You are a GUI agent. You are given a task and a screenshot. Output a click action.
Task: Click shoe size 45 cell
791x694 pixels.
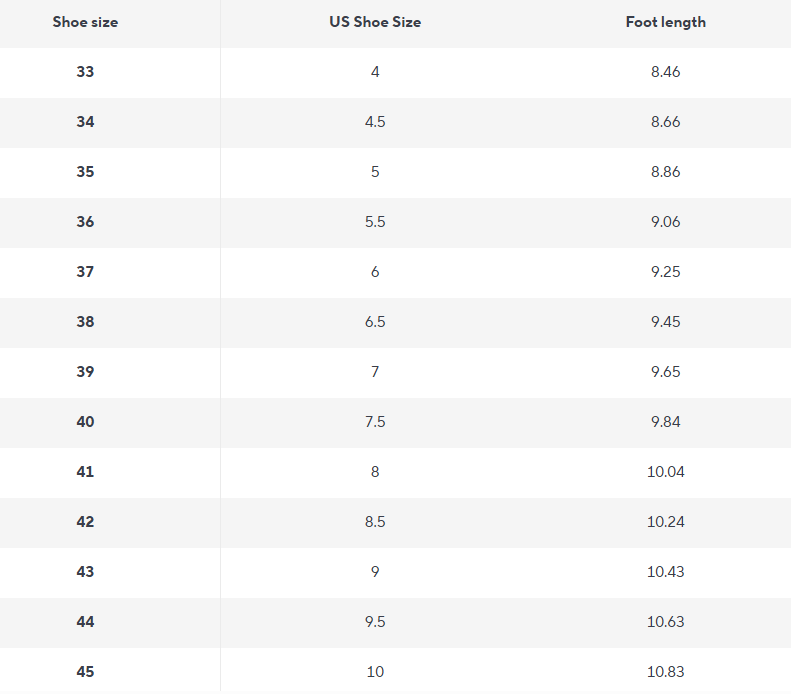85,672
